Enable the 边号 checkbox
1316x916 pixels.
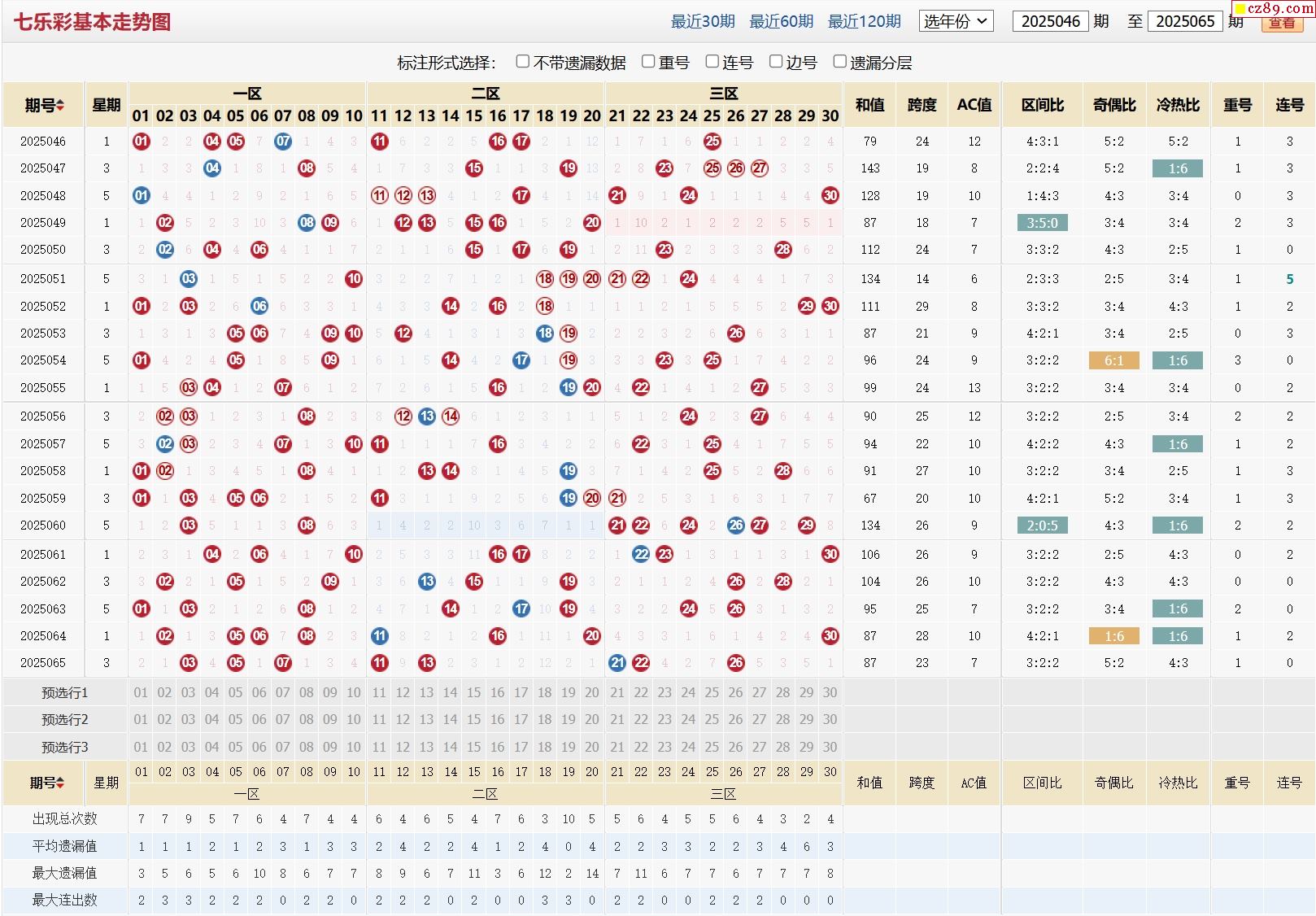776,62
